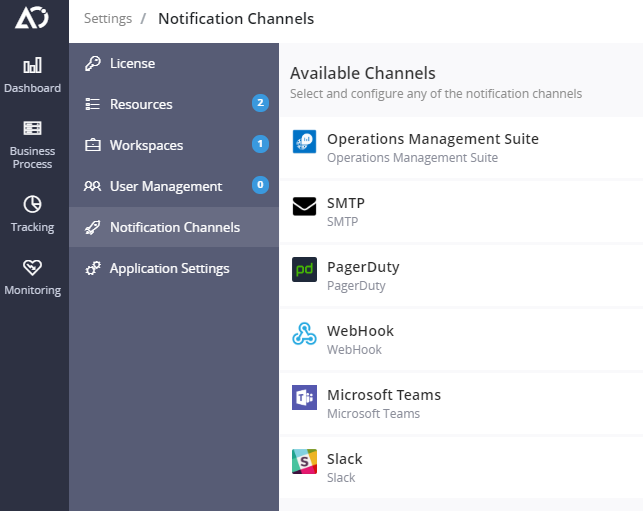
Task: Click the Application Settings gears icon
Action: point(93,268)
